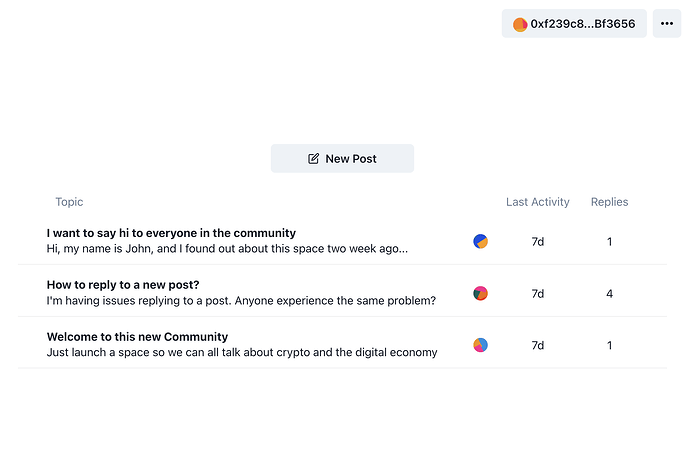
Task: Sort by the Replies column header
Action: (x=609, y=202)
